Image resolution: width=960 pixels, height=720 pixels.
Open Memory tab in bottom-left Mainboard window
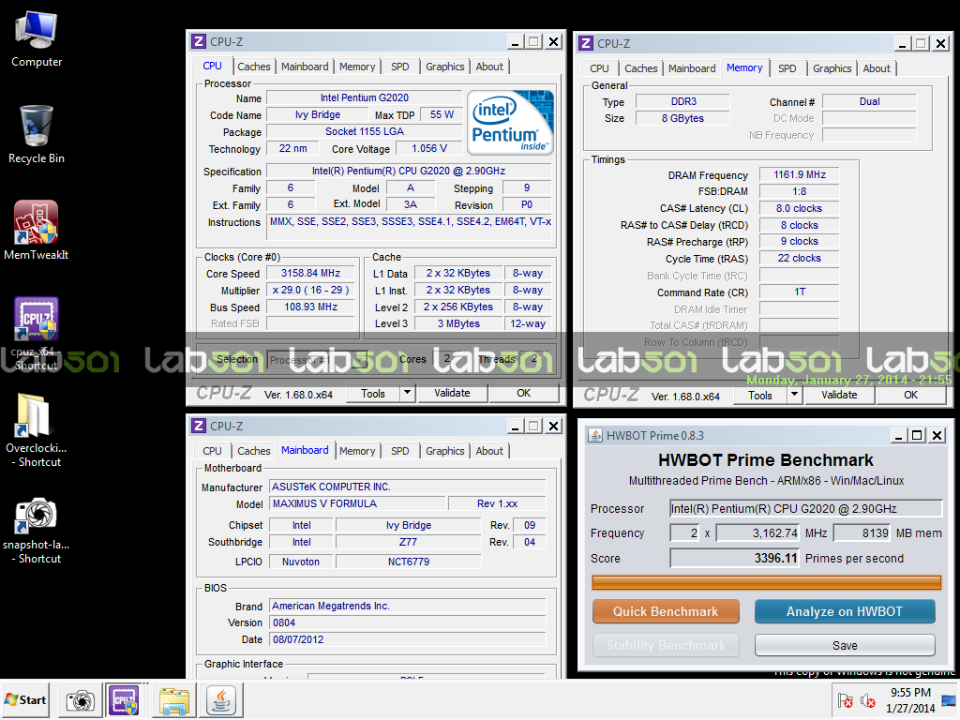(357, 451)
